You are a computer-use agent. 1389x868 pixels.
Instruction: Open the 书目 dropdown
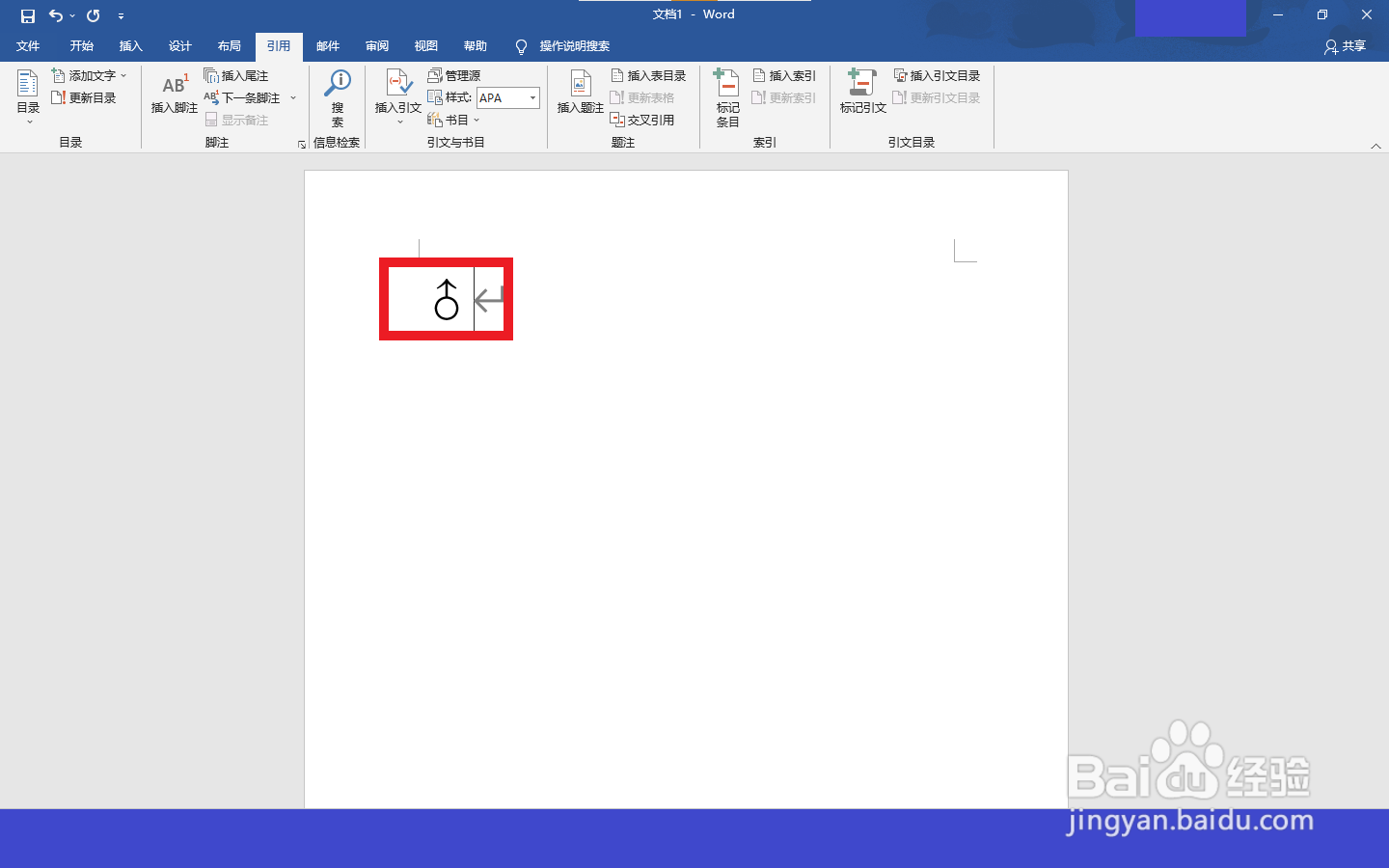pyautogui.click(x=453, y=120)
